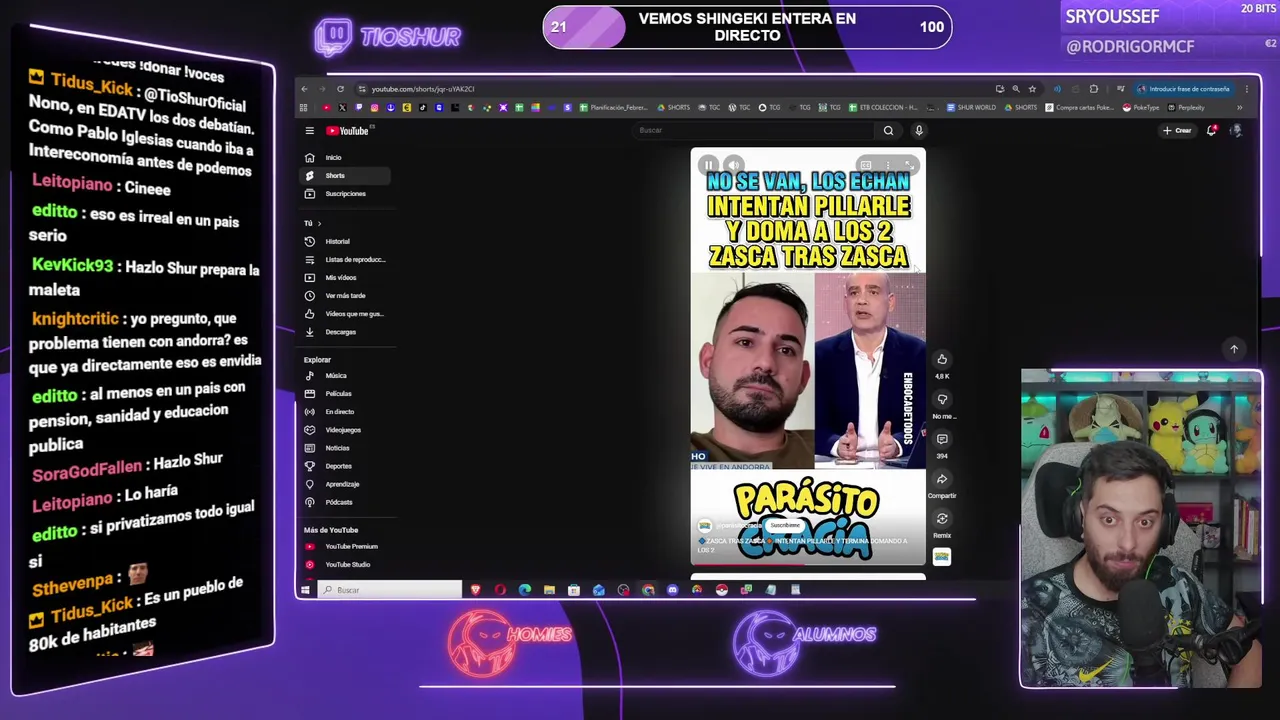Screen dimensions: 1280x720
Task: Click the Windows taskbar Buscar box
Action: click(x=390, y=590)
